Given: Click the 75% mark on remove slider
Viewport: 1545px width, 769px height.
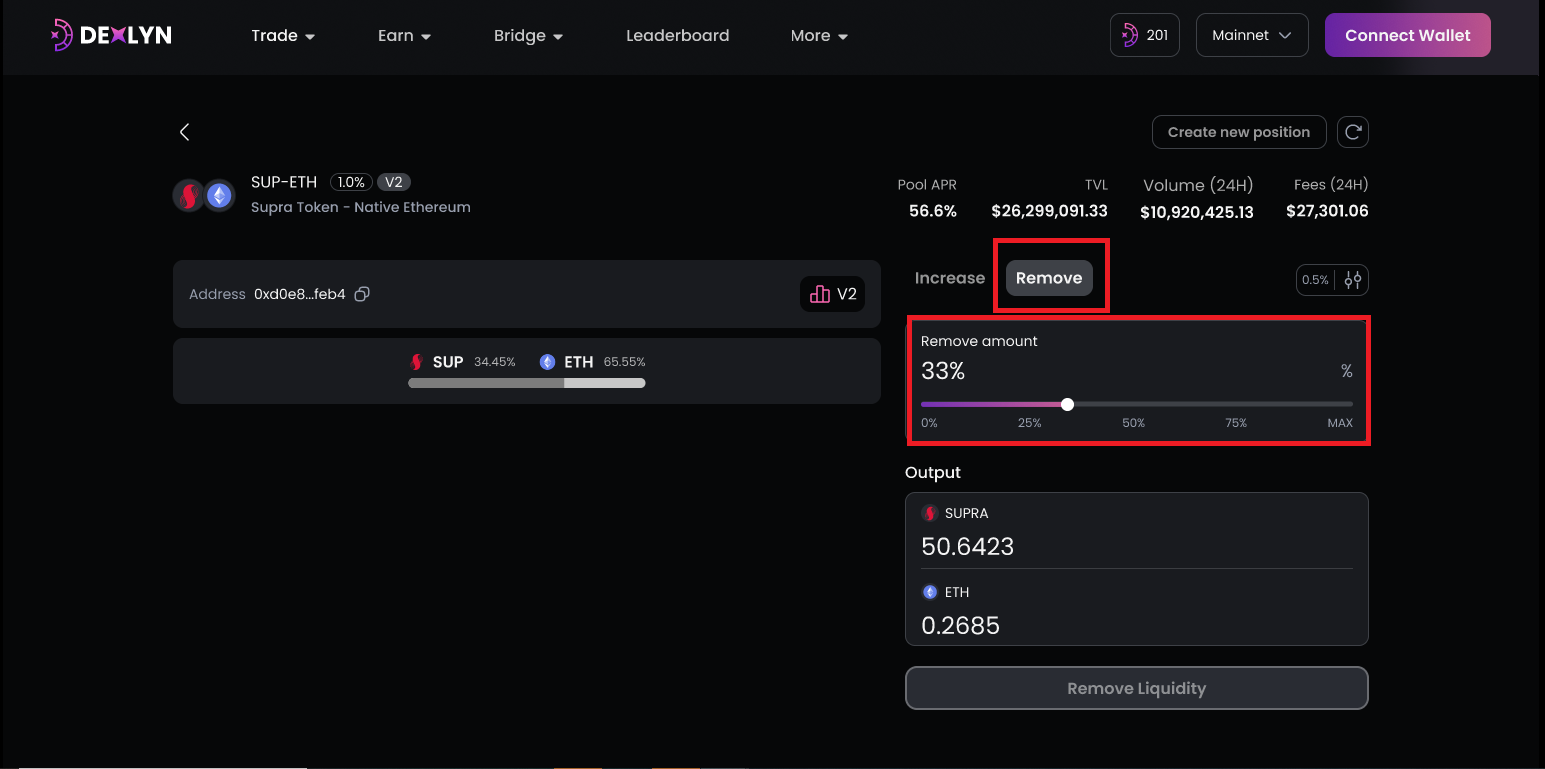Looking at the screenshot, I should click(x=1236, y=405).
